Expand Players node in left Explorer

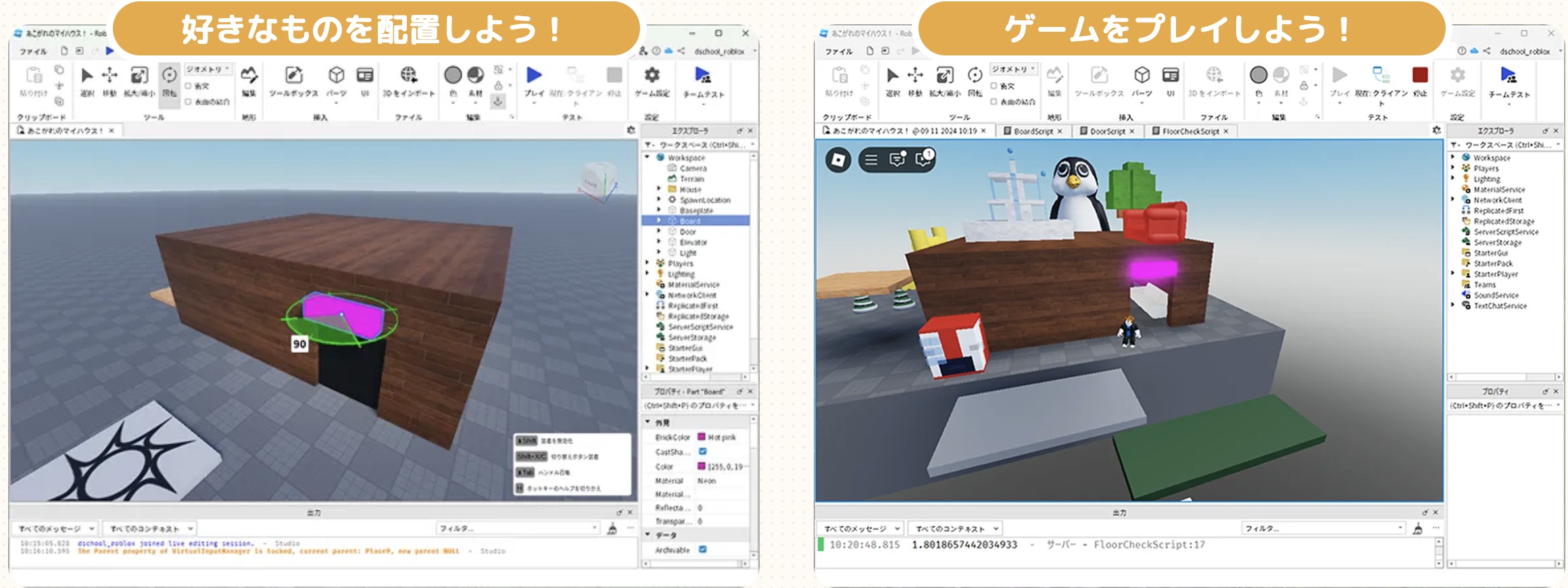[647, 264]
